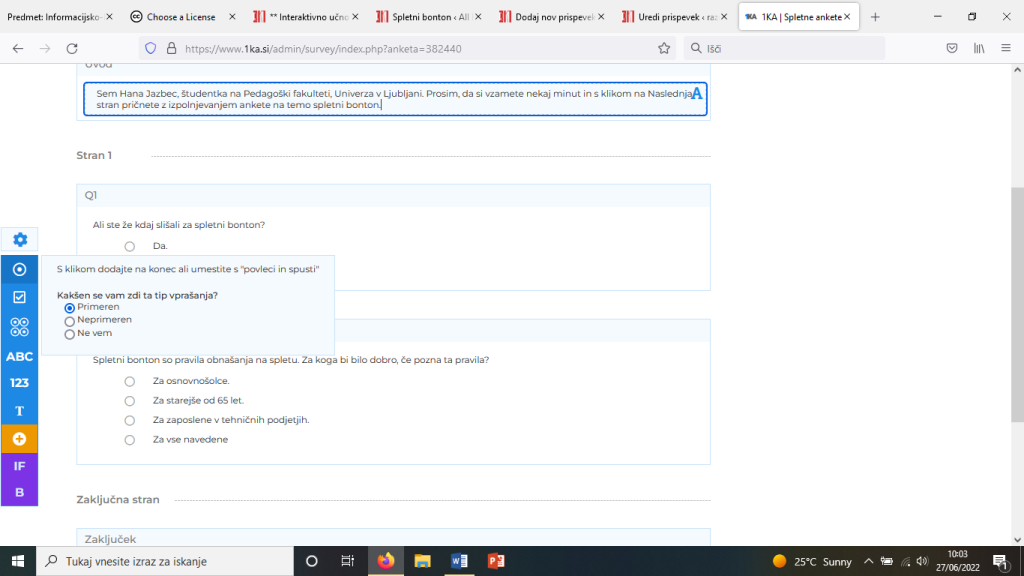Image resolution: width=1024 pixels, height=576 pixels.
Task: Close the 1KA Spletne ankete tab
Action: click(847, 17)
